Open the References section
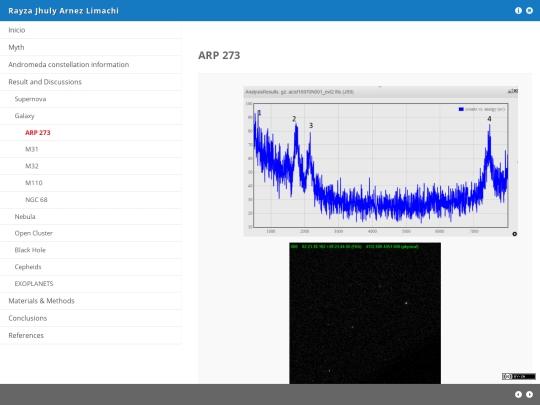Viewport: 540px width, 405px height. [91, 335]
